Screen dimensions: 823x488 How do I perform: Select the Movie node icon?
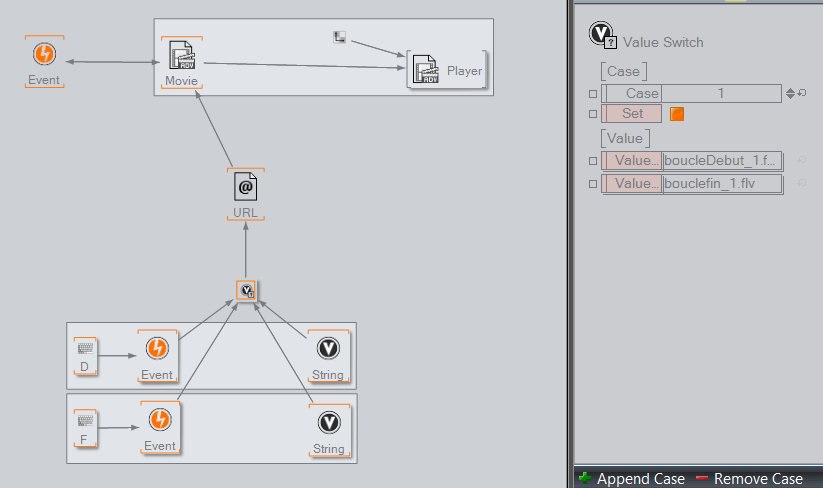(181, 58)
